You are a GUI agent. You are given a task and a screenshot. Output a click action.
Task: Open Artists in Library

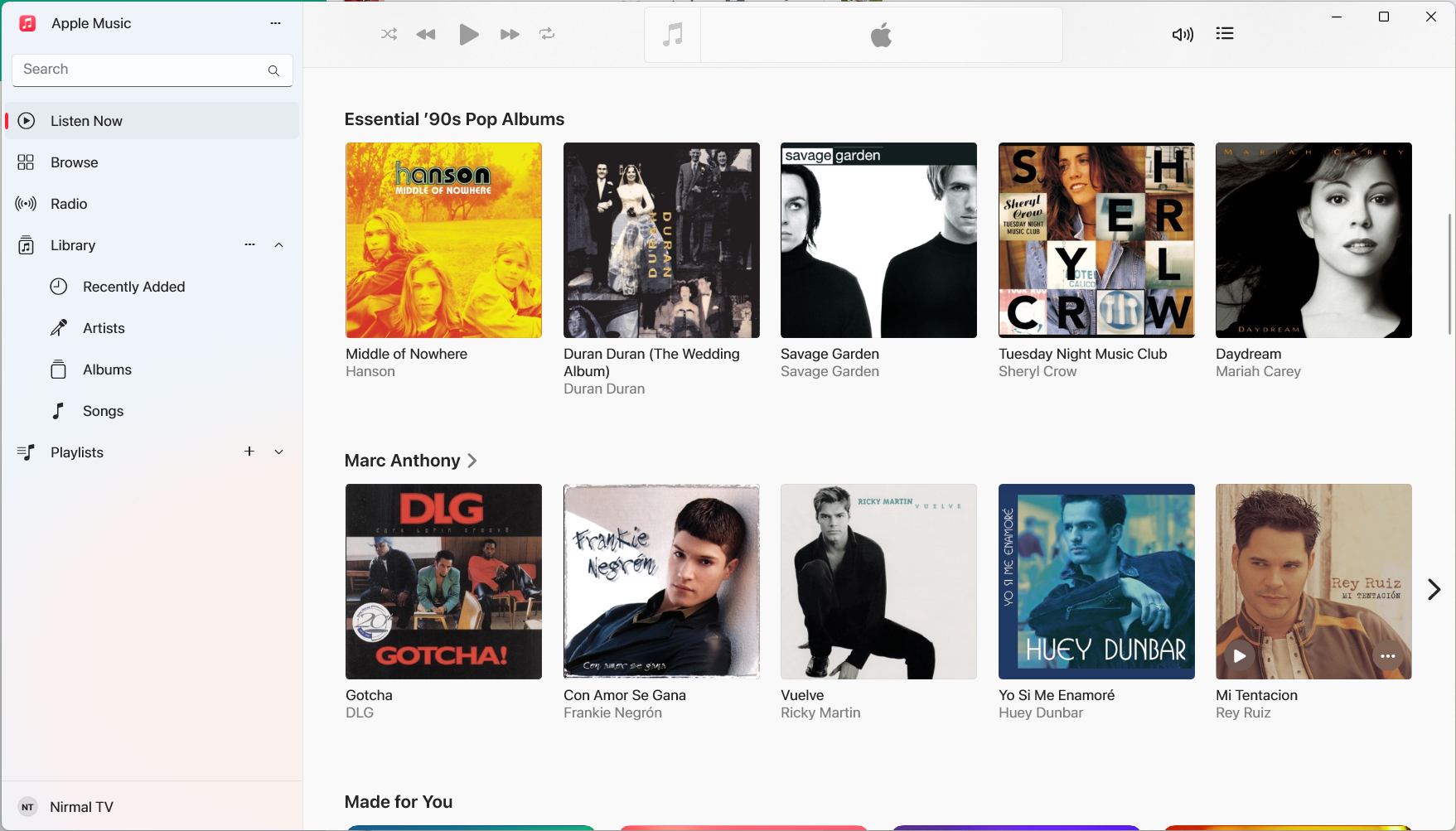point(152,328)
